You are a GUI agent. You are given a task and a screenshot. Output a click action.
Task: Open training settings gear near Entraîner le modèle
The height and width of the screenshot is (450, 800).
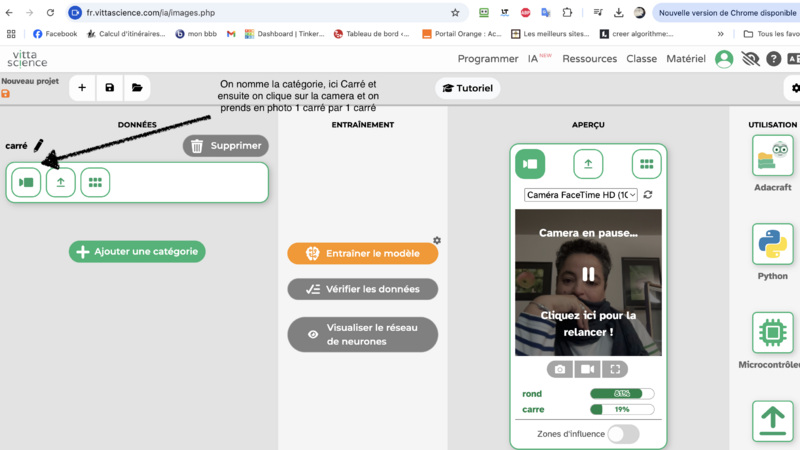pos(437,240)
